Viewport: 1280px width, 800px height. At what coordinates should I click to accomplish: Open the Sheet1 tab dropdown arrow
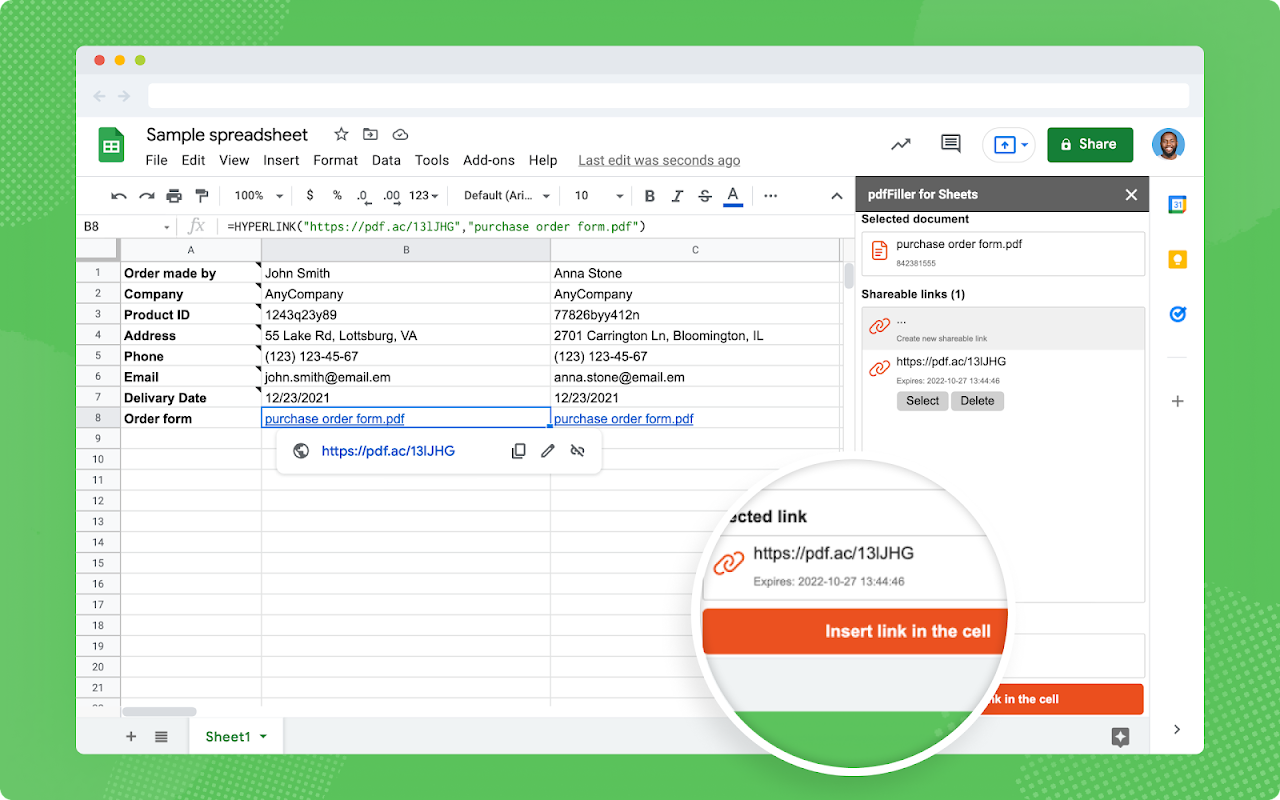coord(263,737)
